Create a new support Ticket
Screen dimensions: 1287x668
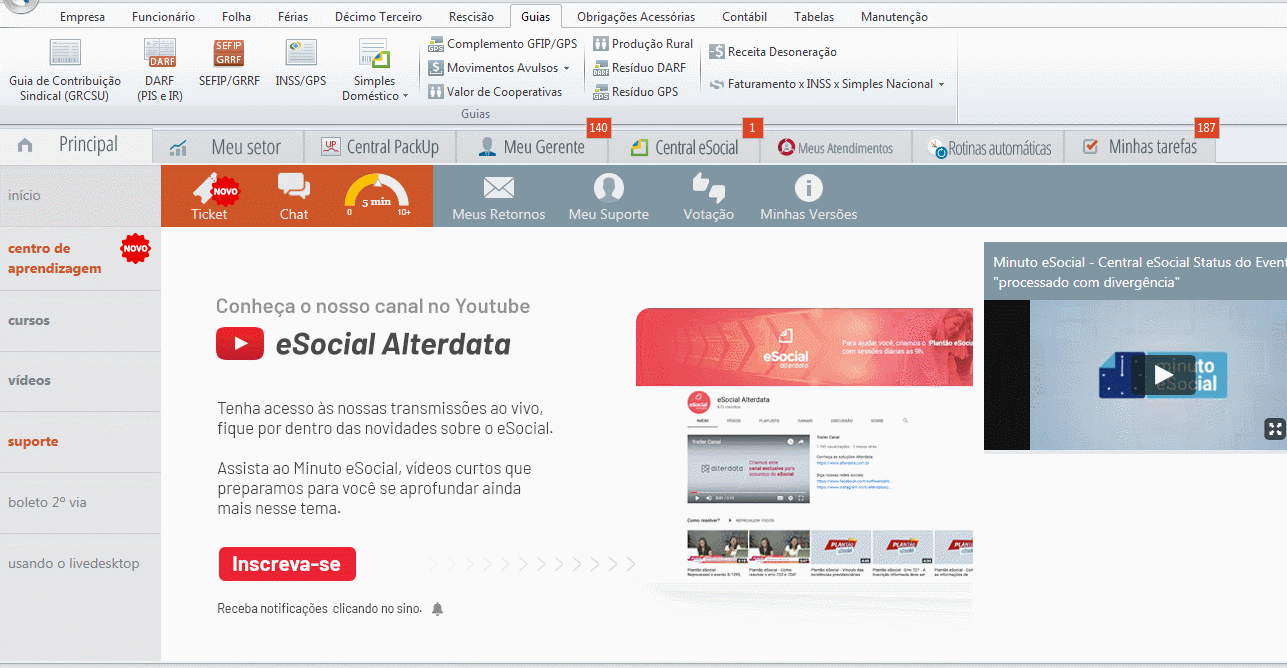(x=215, y=196)
